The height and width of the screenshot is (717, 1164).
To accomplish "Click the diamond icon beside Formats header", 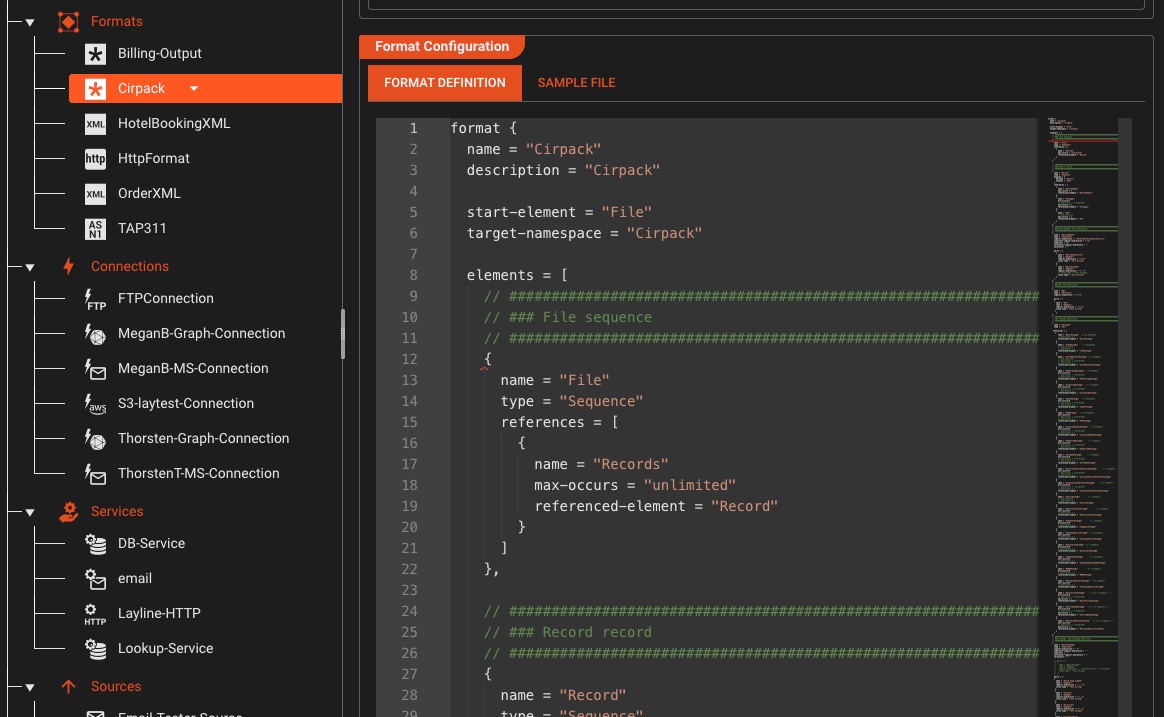I will 68,21.
